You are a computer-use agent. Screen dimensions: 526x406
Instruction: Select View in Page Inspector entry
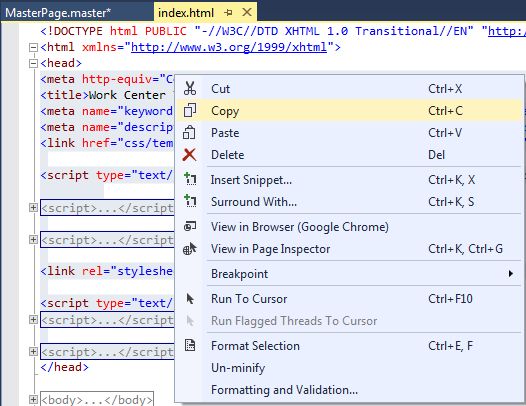pyautogui.click(x=349, y=249)
